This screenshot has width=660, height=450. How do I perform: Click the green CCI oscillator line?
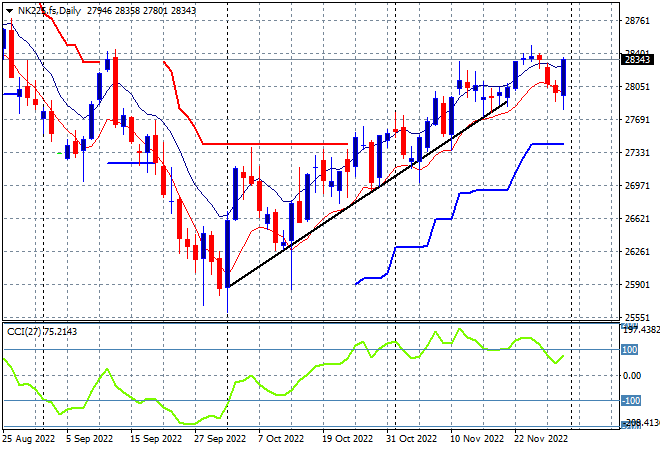pyautogui.click(x=283, y=376)
